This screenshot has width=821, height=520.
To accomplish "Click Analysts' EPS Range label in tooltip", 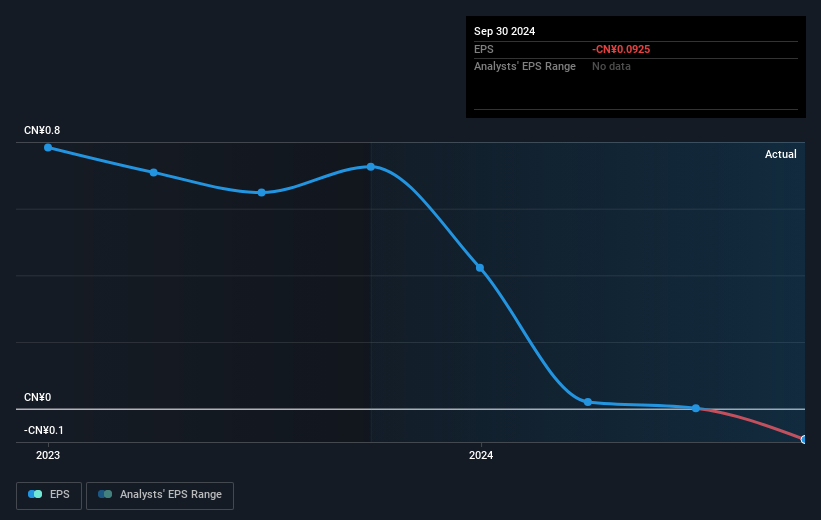I will (x=525, y=67).
